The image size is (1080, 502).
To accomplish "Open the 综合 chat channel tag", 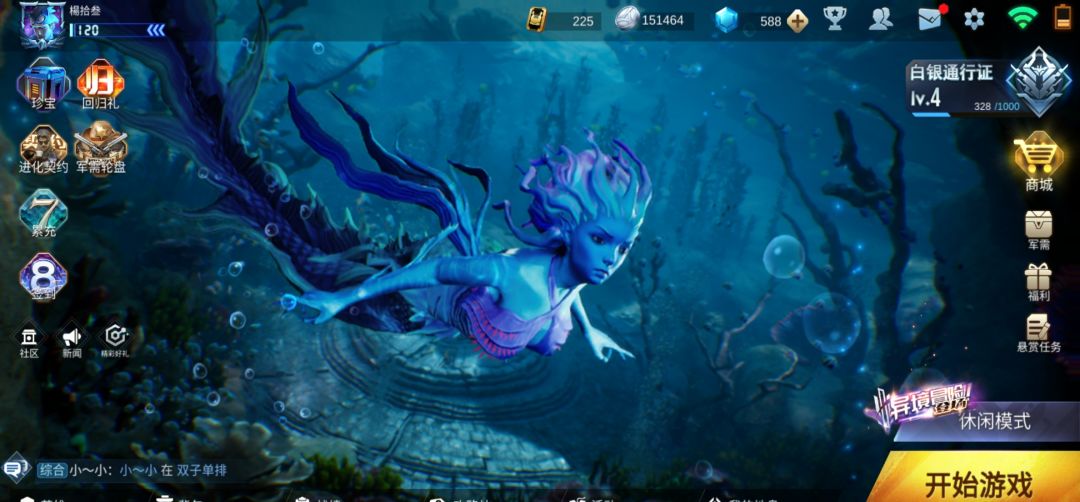I will 52,470.
